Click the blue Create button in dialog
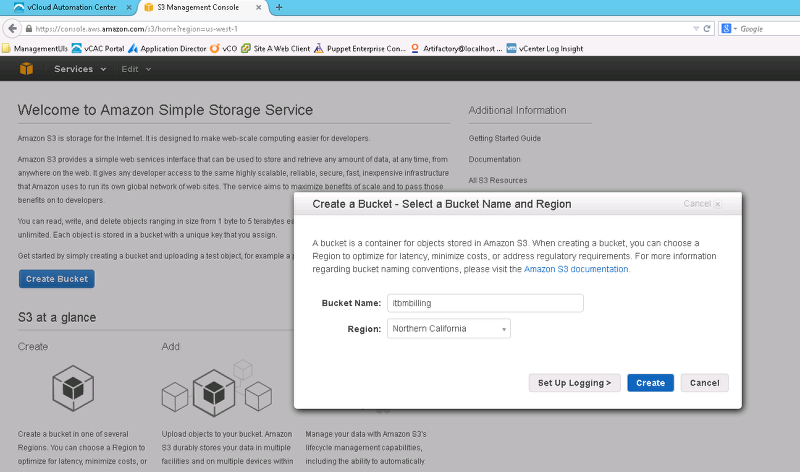The height and width of the screenshot is (472, 800). pos(651,383)
